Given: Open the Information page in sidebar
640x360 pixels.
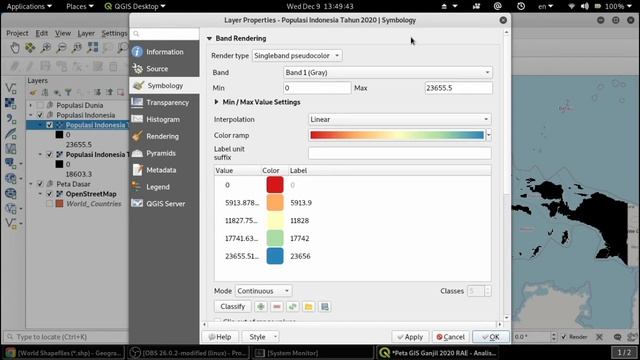Looking at the screenshot, I should (x=164, y=52).
